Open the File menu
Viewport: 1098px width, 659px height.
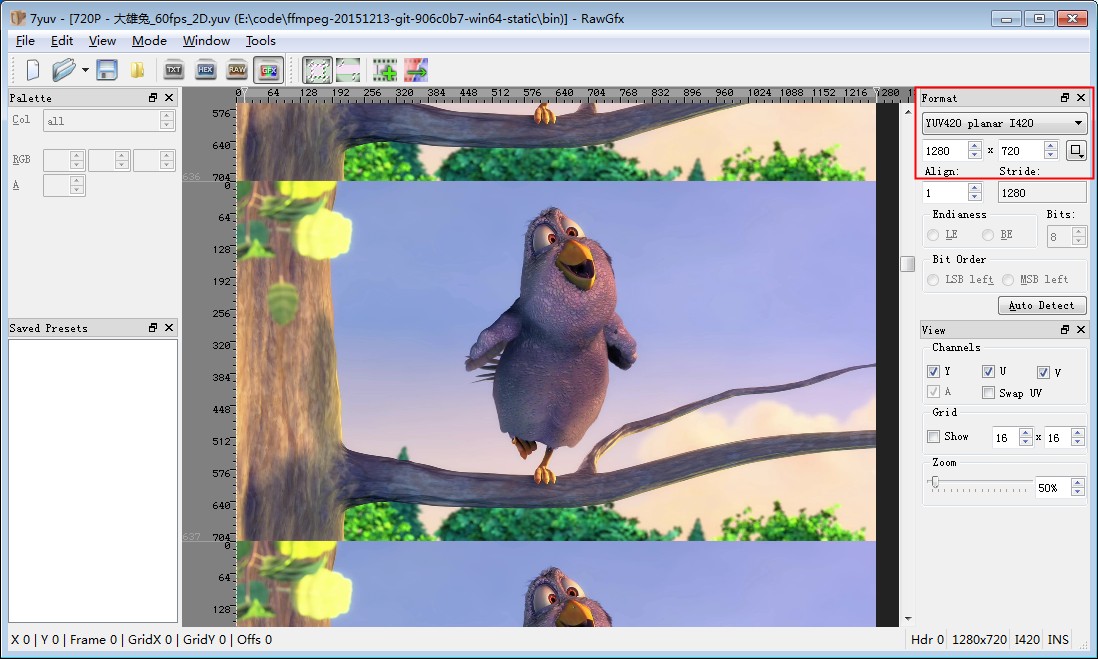[25, 41]
